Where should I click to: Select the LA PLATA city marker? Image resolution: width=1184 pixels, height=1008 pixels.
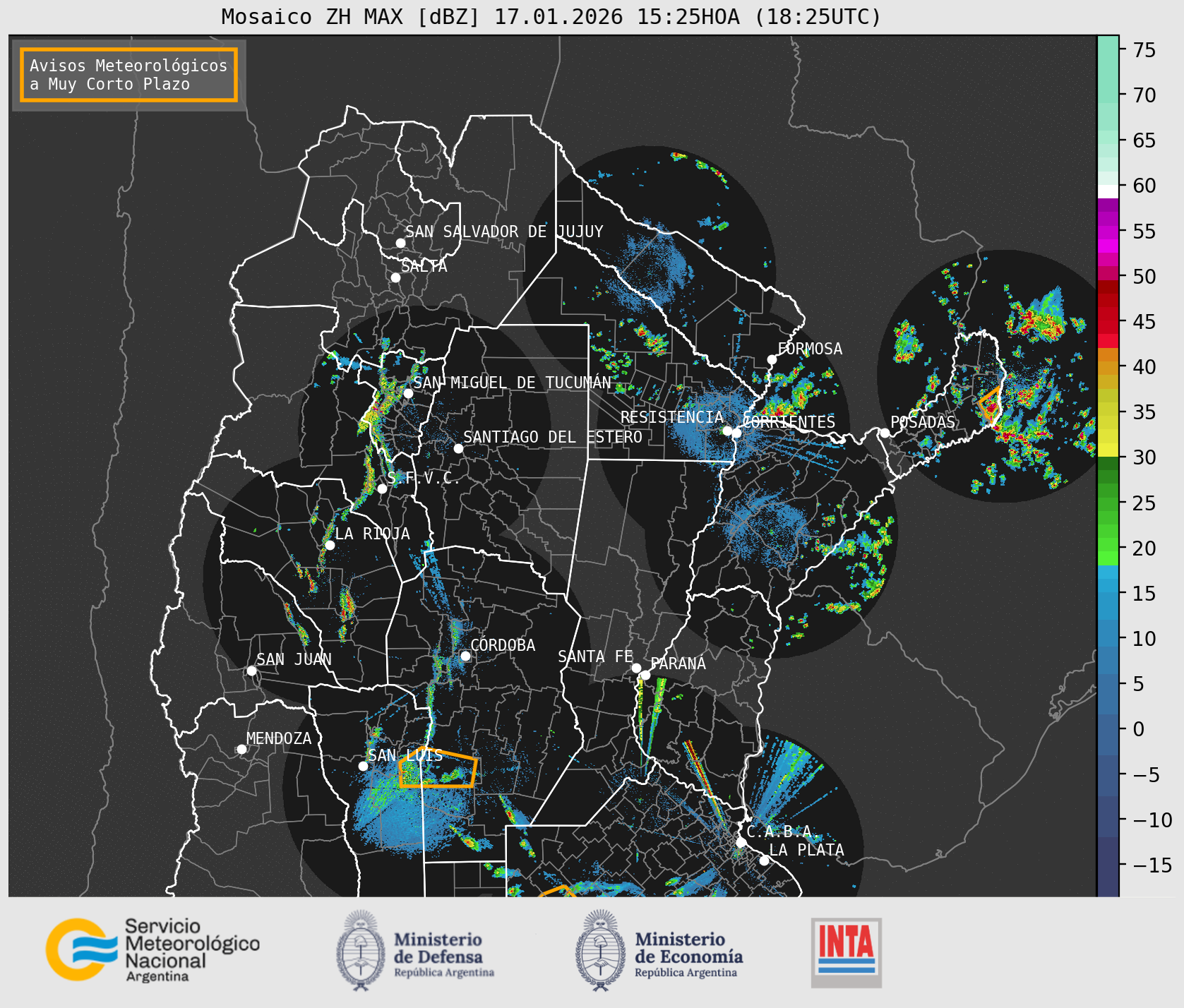click(x=764, y=860)
